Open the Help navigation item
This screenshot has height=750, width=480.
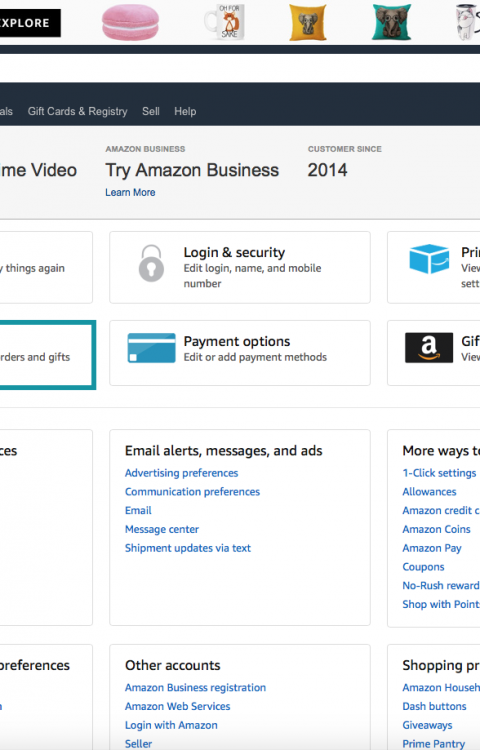coord(185,111)
